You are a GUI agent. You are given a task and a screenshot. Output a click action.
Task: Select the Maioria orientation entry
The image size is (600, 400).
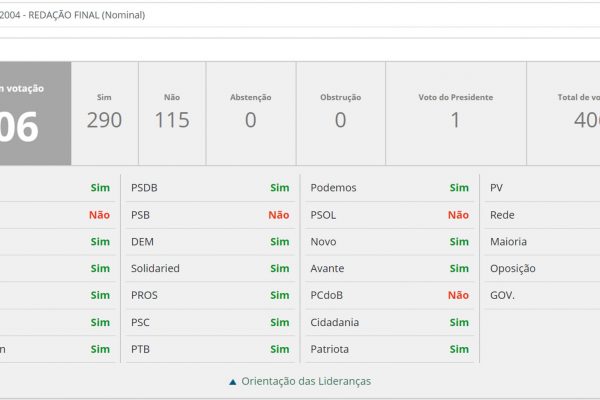508,242
